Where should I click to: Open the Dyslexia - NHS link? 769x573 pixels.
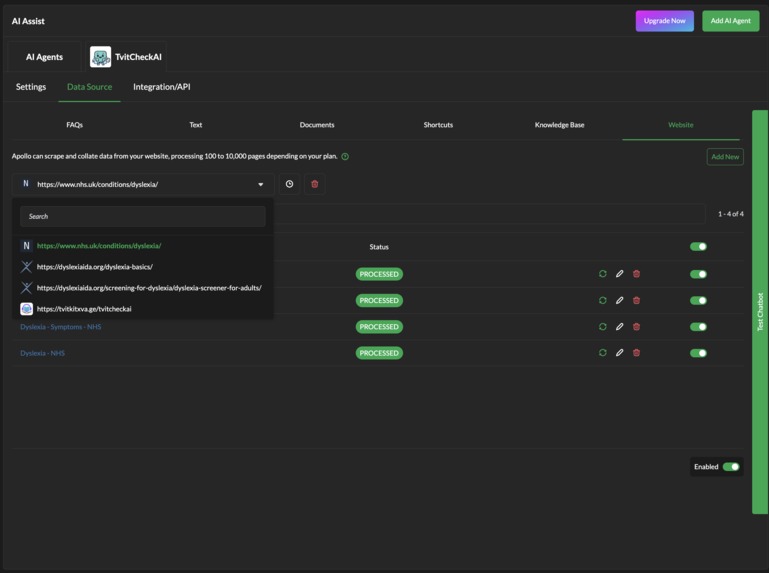(x=42, y=353)
